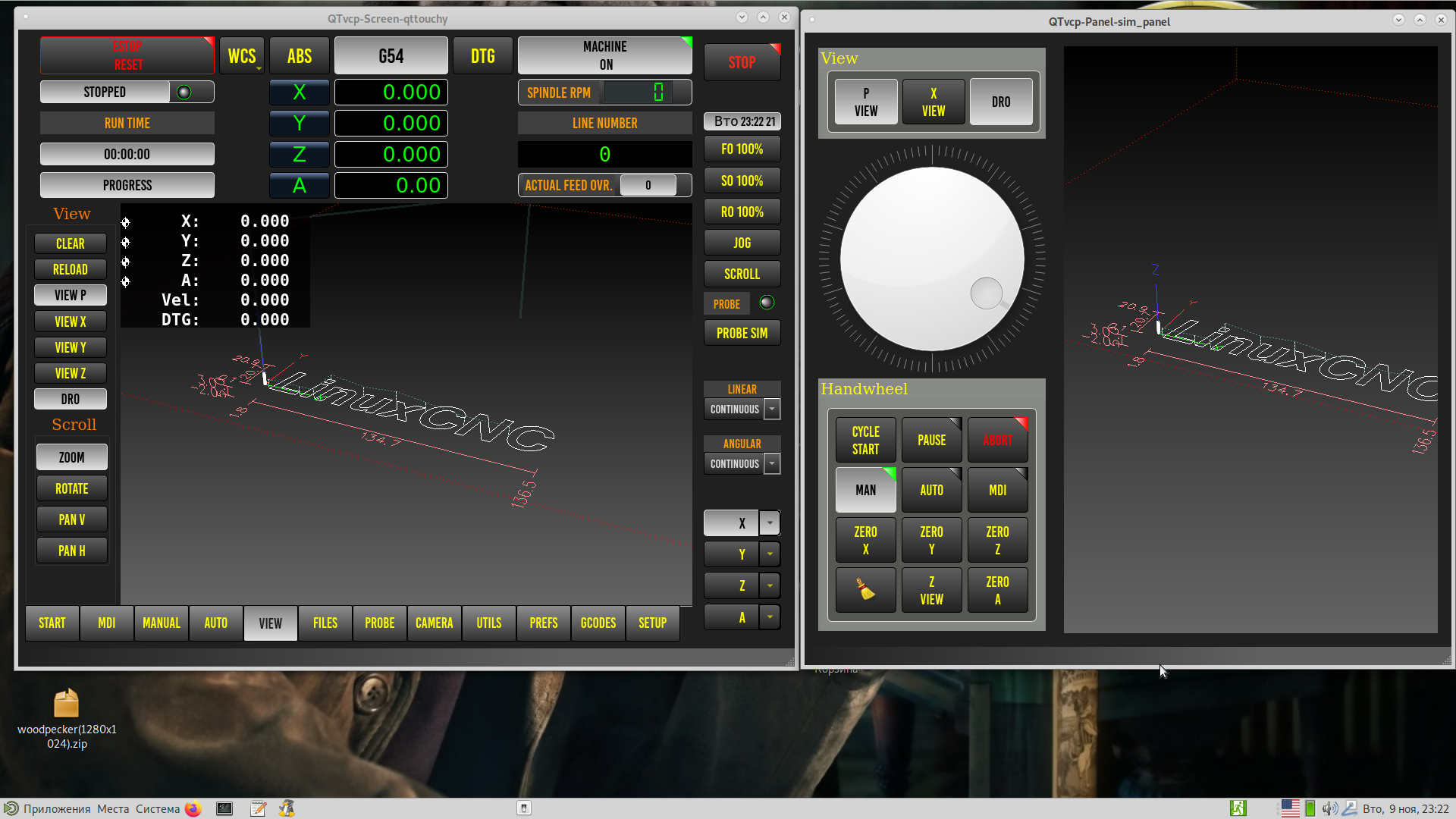This screenshot has width=1456, height=819.
Task: Switch to SETUP tab
Action: (x=653, y=623)
